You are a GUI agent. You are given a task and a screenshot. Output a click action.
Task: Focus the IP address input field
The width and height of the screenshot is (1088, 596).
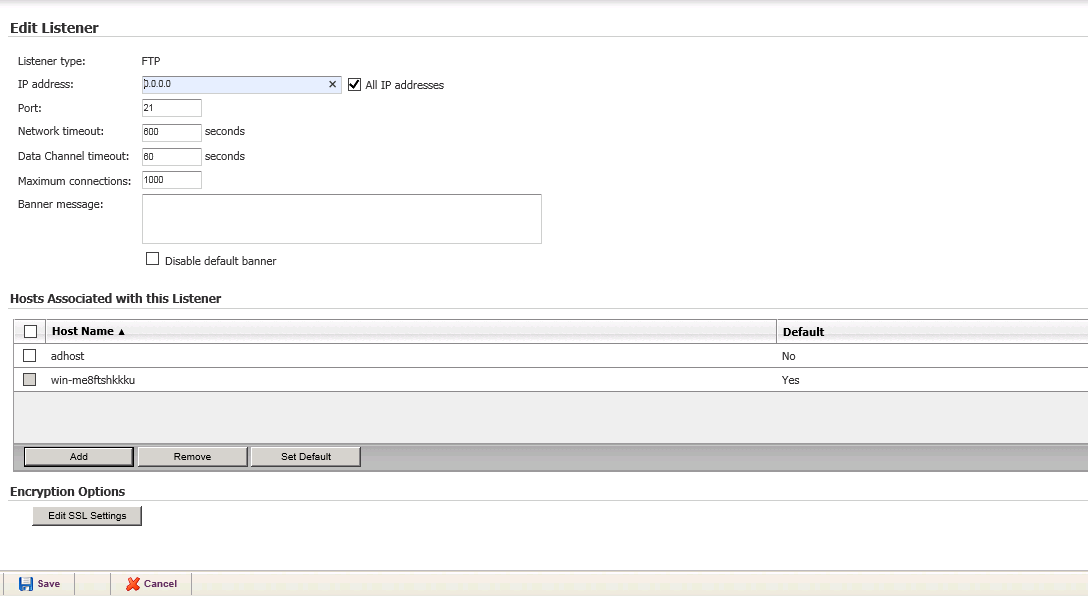pyautogui.click(x=241, y=85)
